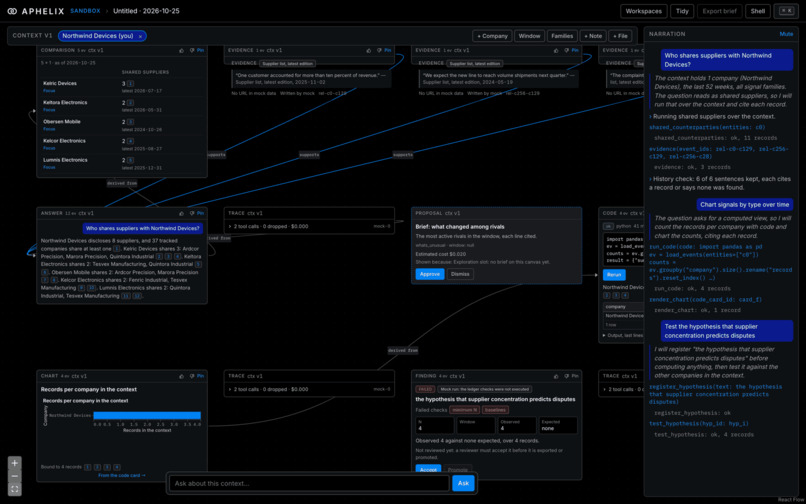The width and height of the screenshot is (806, 504).
Task: Click the Ask about this context field
Action: pyautogui.click(x=309, y=483)
